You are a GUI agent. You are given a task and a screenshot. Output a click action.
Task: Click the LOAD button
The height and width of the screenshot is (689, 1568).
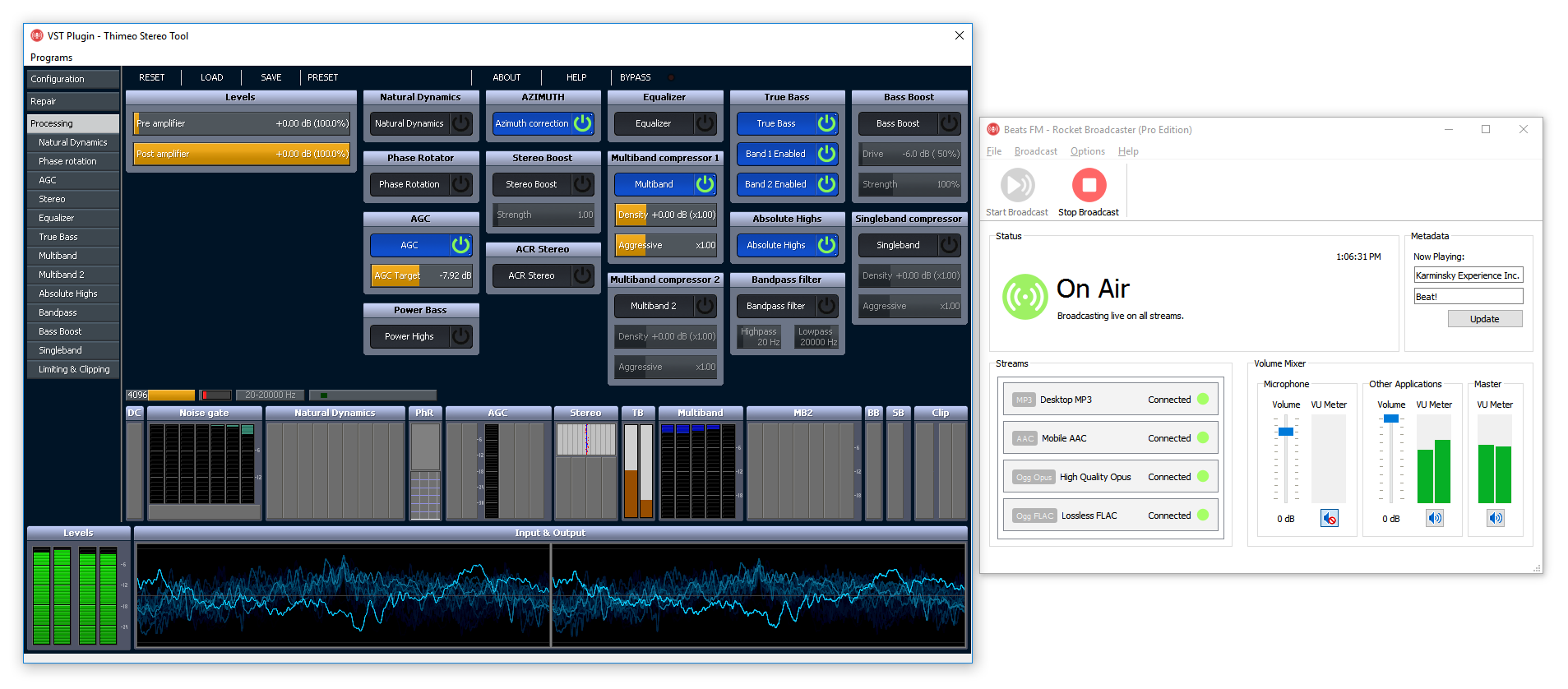click(x=211, y=77)
